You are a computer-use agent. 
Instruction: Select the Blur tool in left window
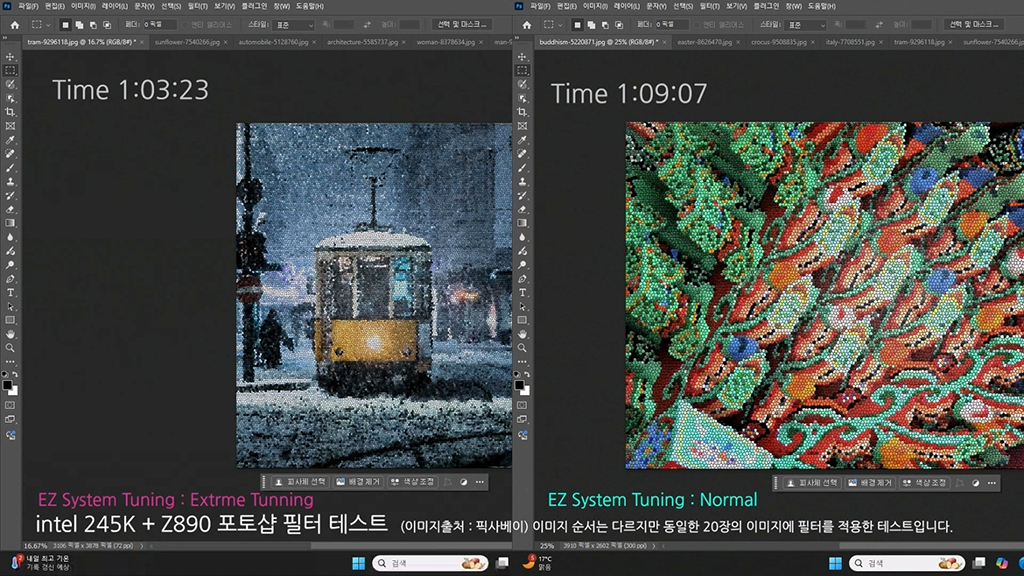tap(10, 237)
